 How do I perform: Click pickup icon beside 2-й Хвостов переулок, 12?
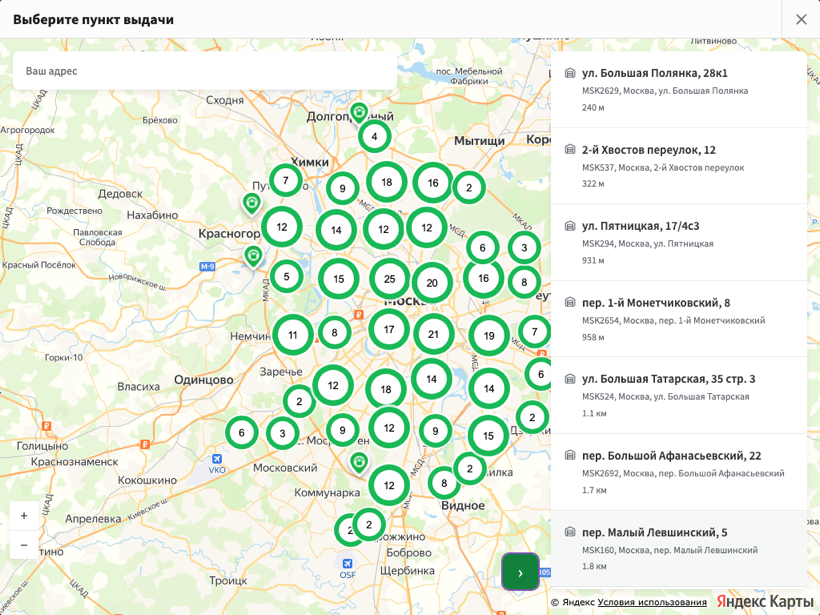570,150
